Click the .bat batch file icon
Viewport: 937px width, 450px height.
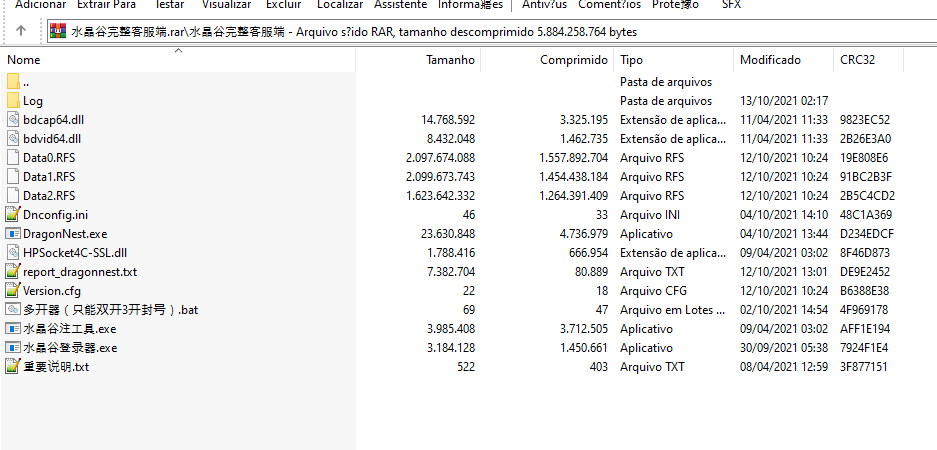pos(13,310)
